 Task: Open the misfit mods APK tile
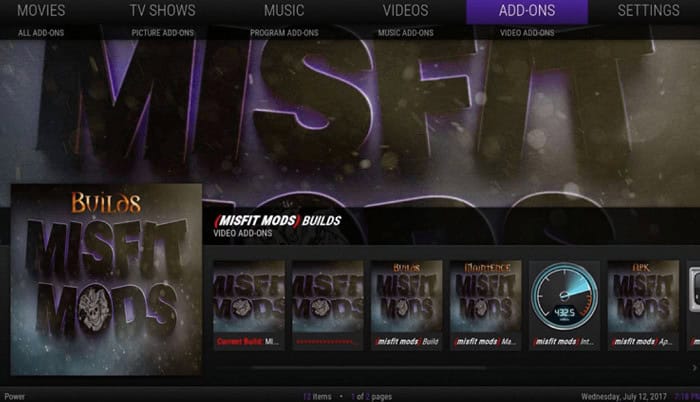[x=643, y=305]
